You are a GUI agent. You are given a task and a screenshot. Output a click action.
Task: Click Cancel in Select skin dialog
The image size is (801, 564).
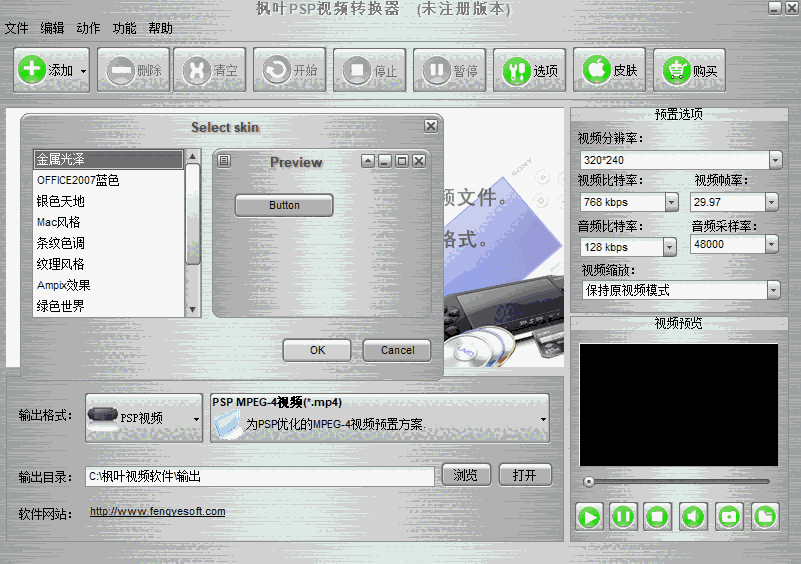[397, 350]
